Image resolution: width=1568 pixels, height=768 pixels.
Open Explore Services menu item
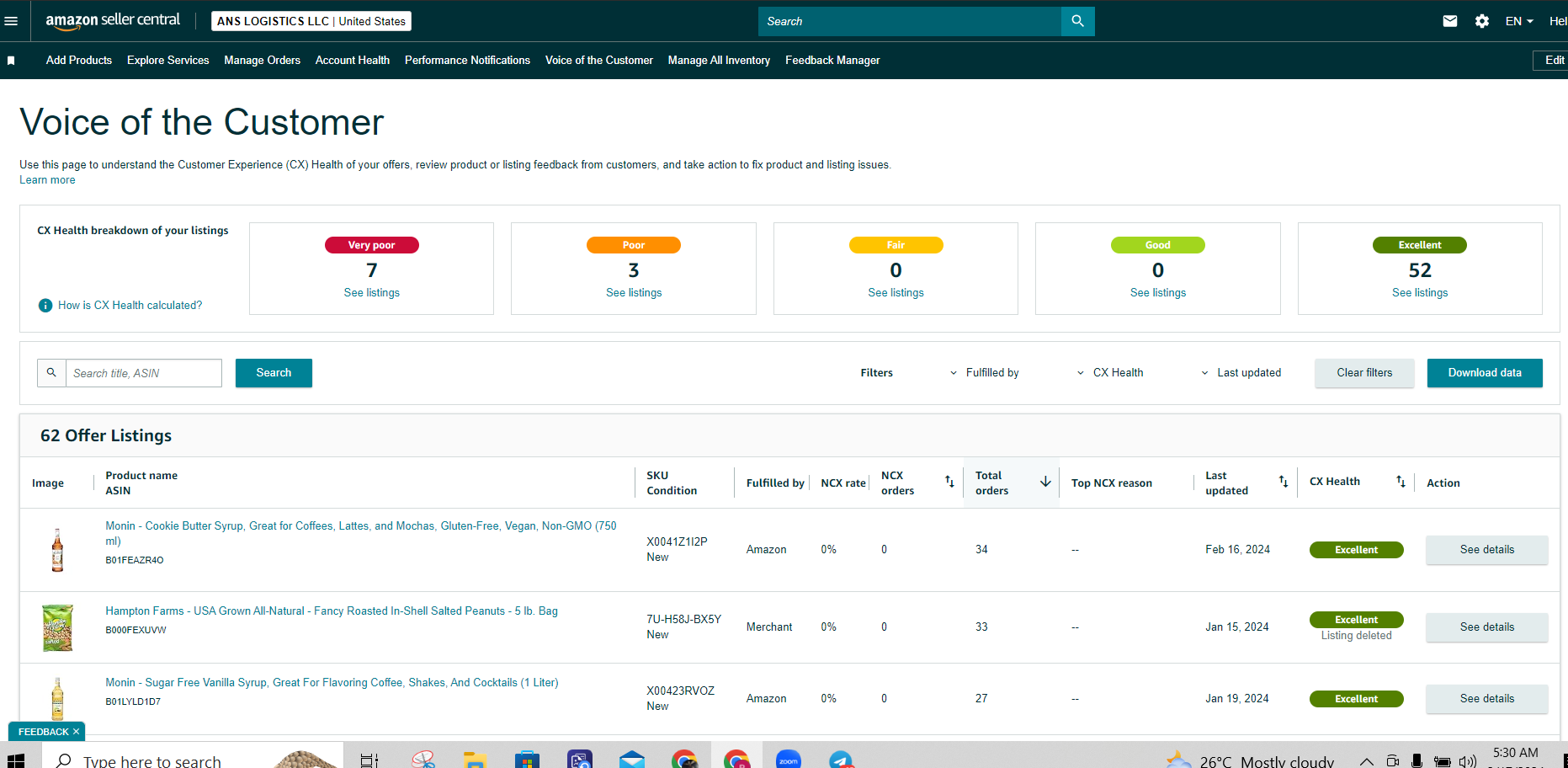click(168, 61)
